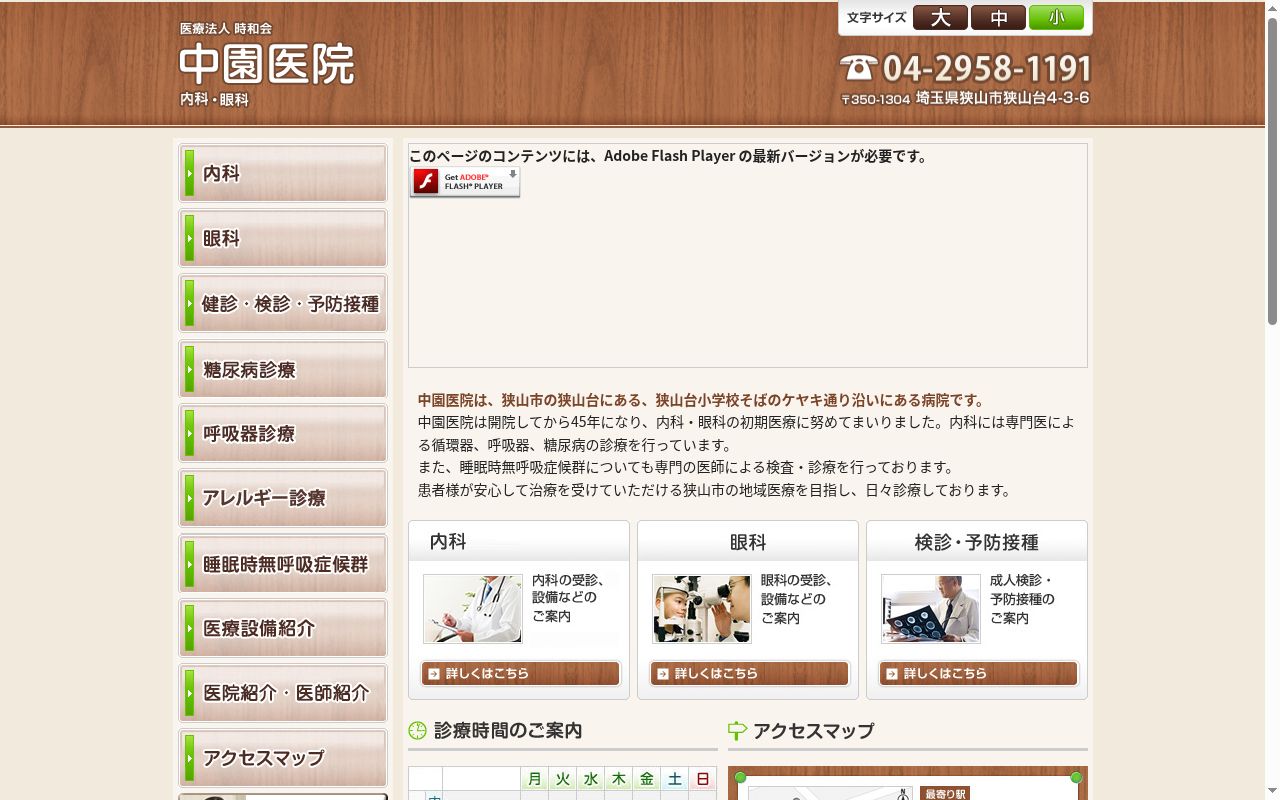
Task: Click the 中園医院 logo in the header
Action: [267, 65]
